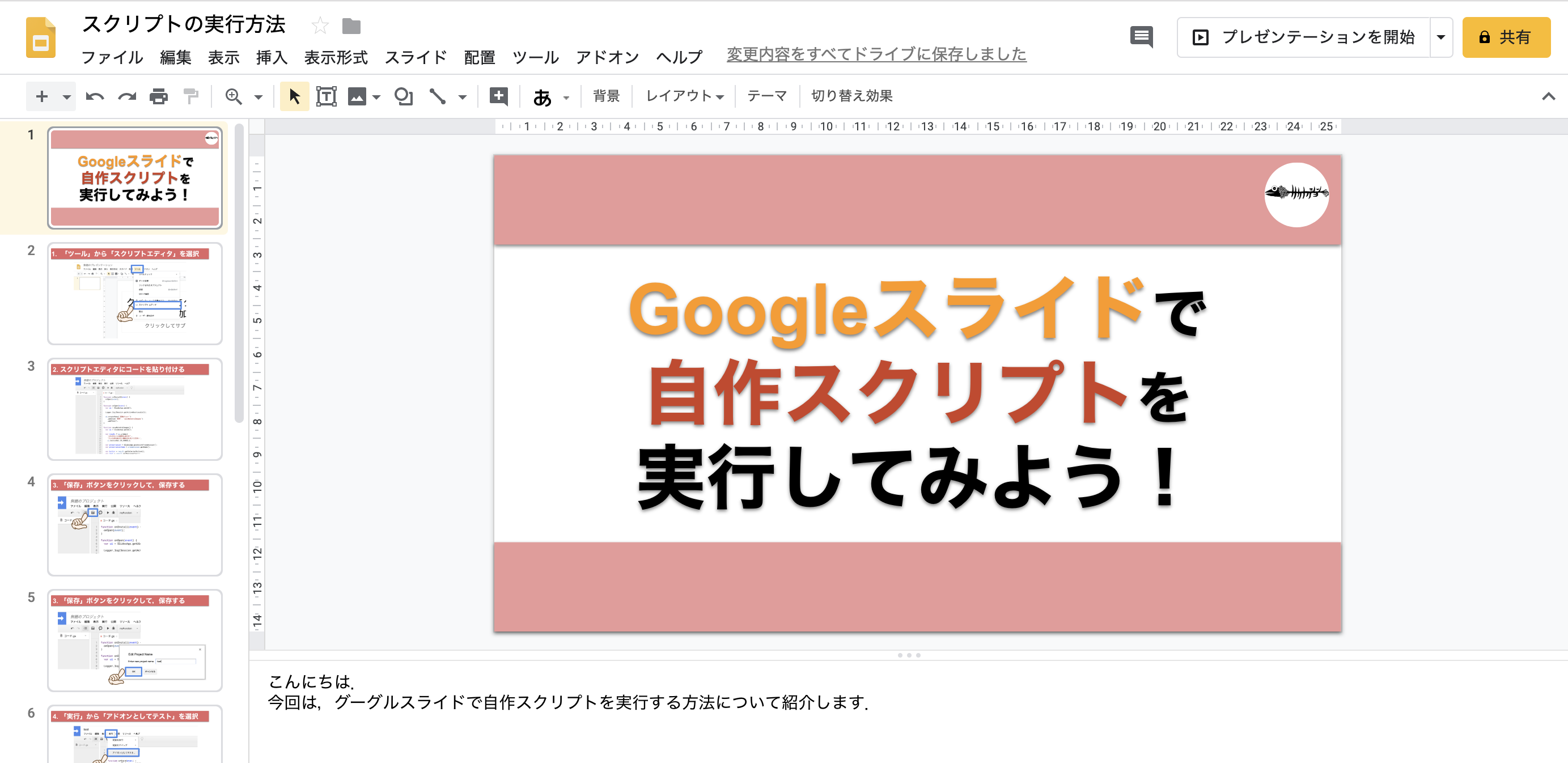This screenshot has width=1568, height=763.
Task: Select the Line tool
Action: [438, 96]
